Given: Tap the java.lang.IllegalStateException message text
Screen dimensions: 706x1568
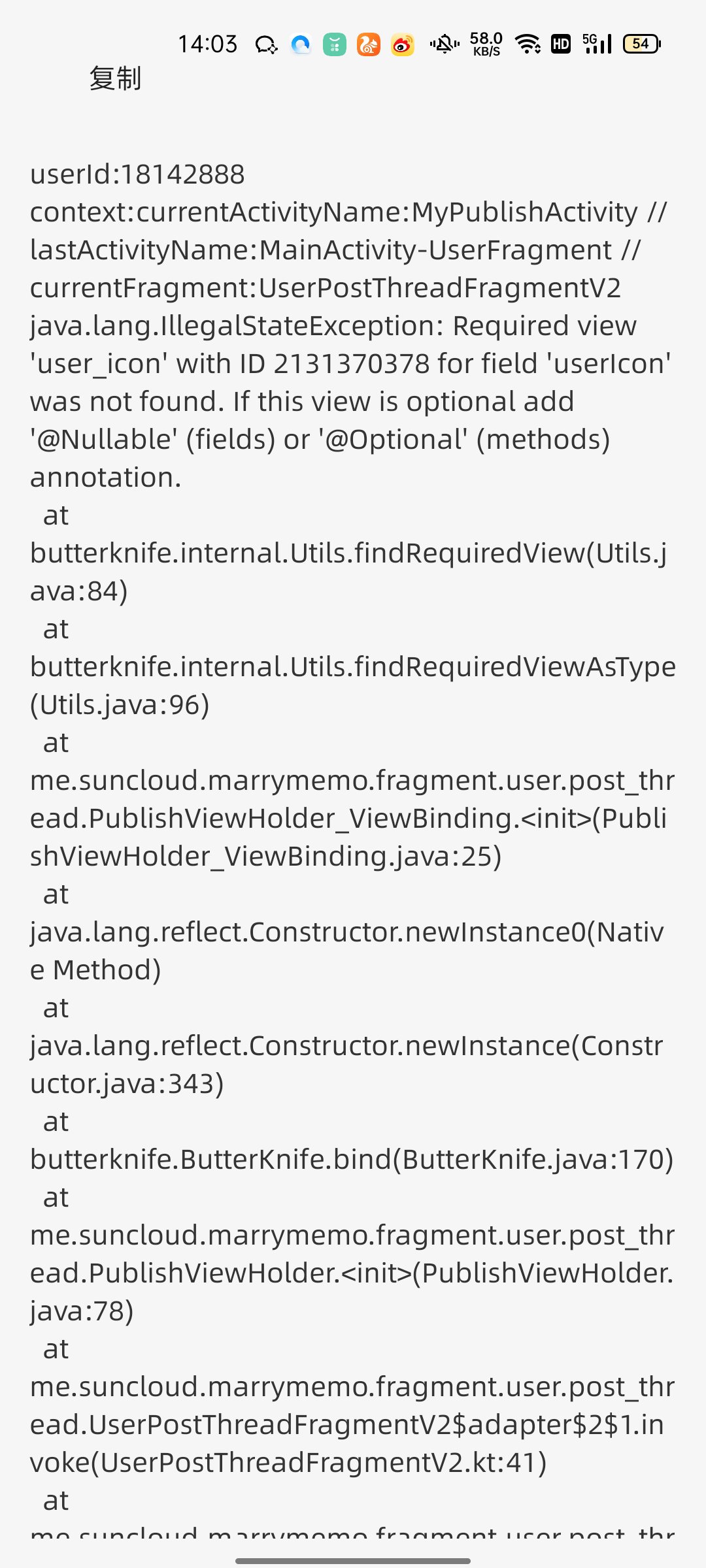Looking at the screenshot, I should pos(351,401).
